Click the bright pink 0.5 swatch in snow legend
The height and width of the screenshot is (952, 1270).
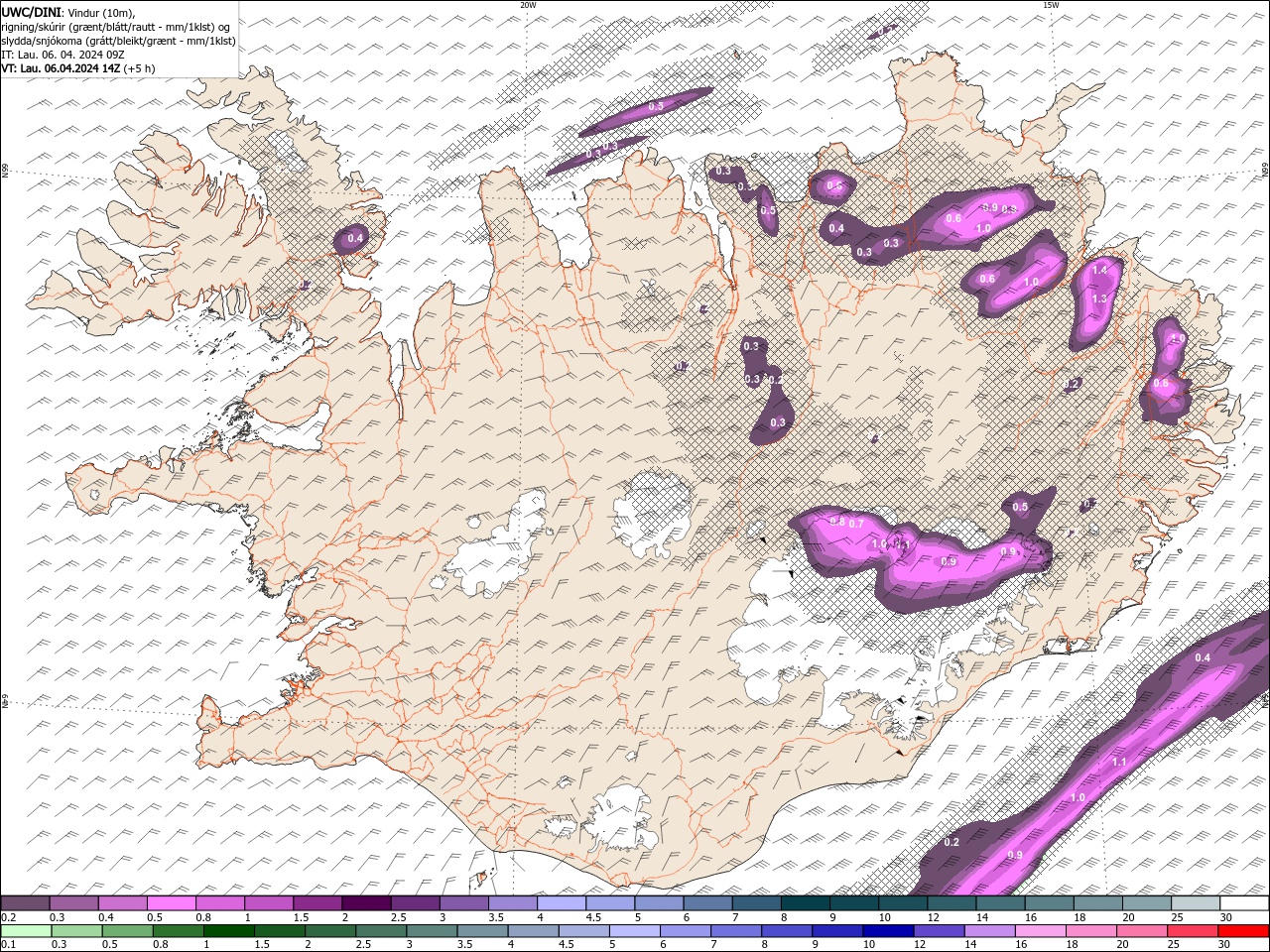171,902
